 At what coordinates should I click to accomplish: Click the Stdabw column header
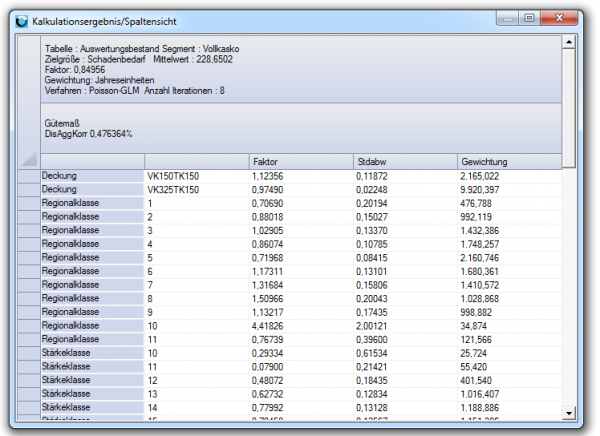405,162
